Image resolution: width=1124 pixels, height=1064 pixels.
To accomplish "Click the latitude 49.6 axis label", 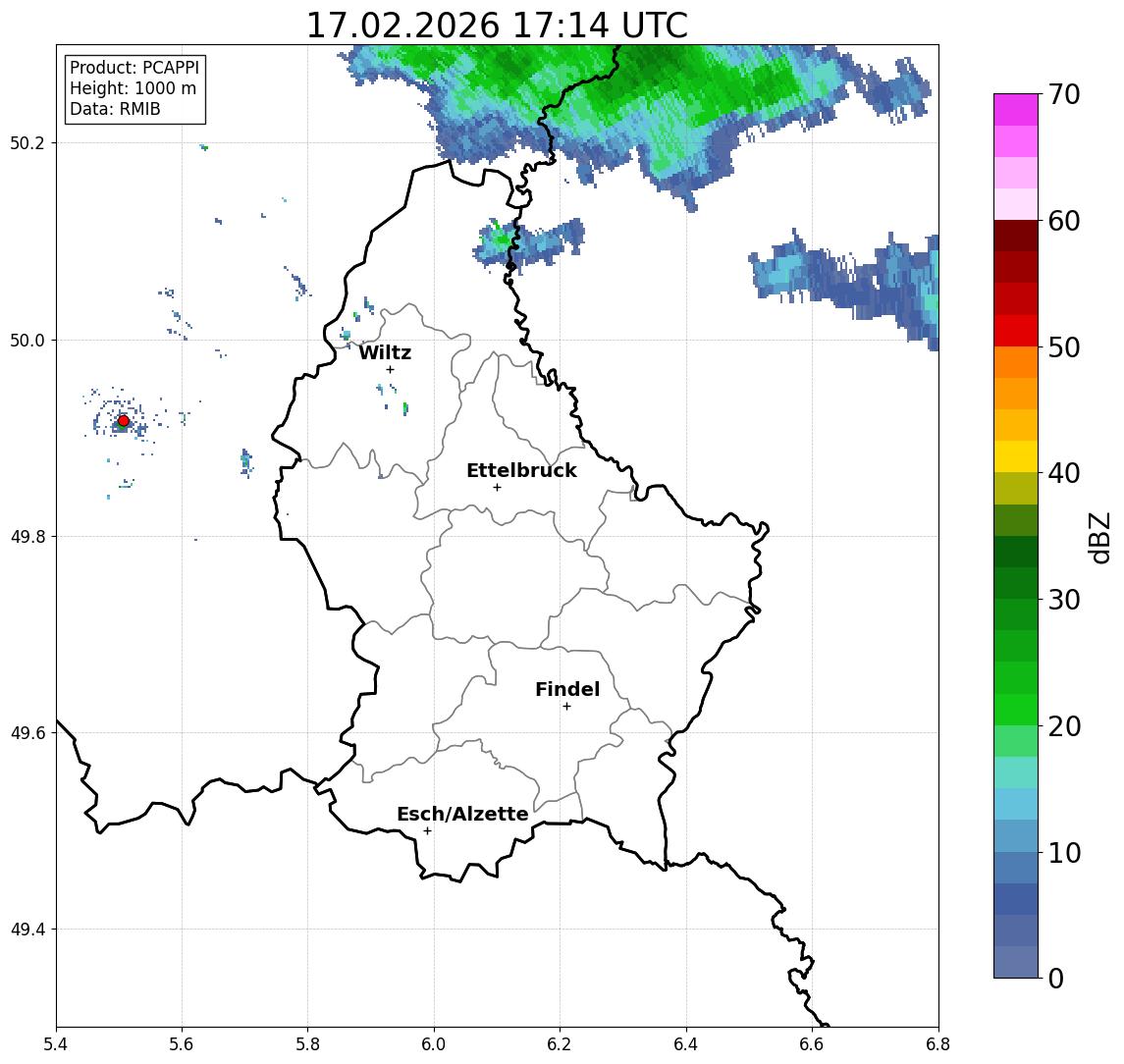I will [x=27, y=733].
